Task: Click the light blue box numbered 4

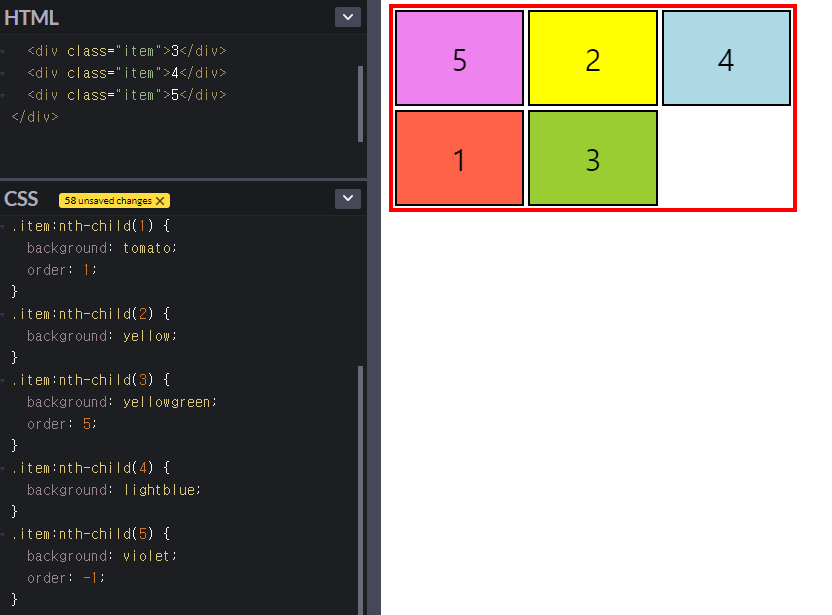Action: (x=726, y=58)
